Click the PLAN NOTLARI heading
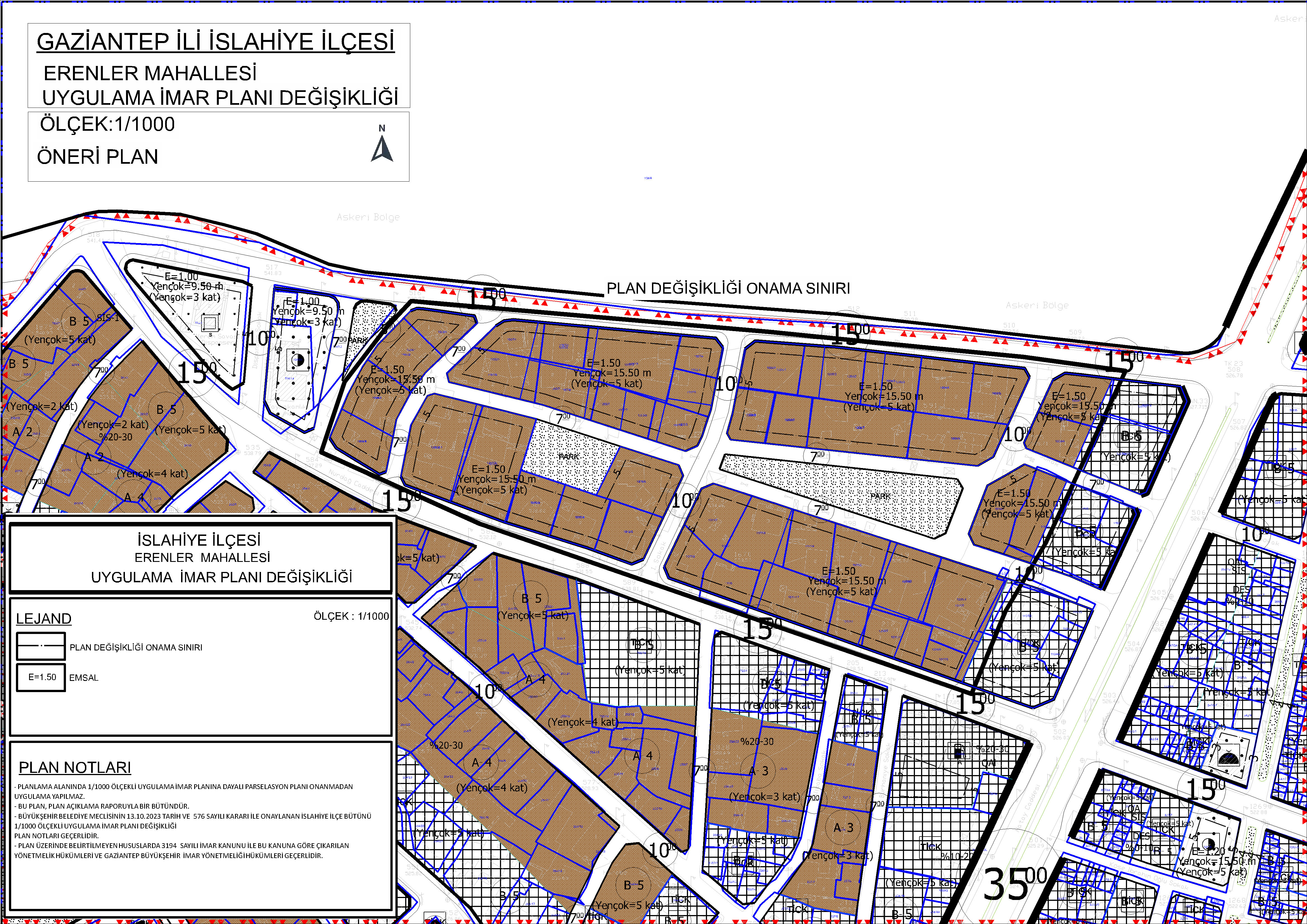 coord(75,768)
